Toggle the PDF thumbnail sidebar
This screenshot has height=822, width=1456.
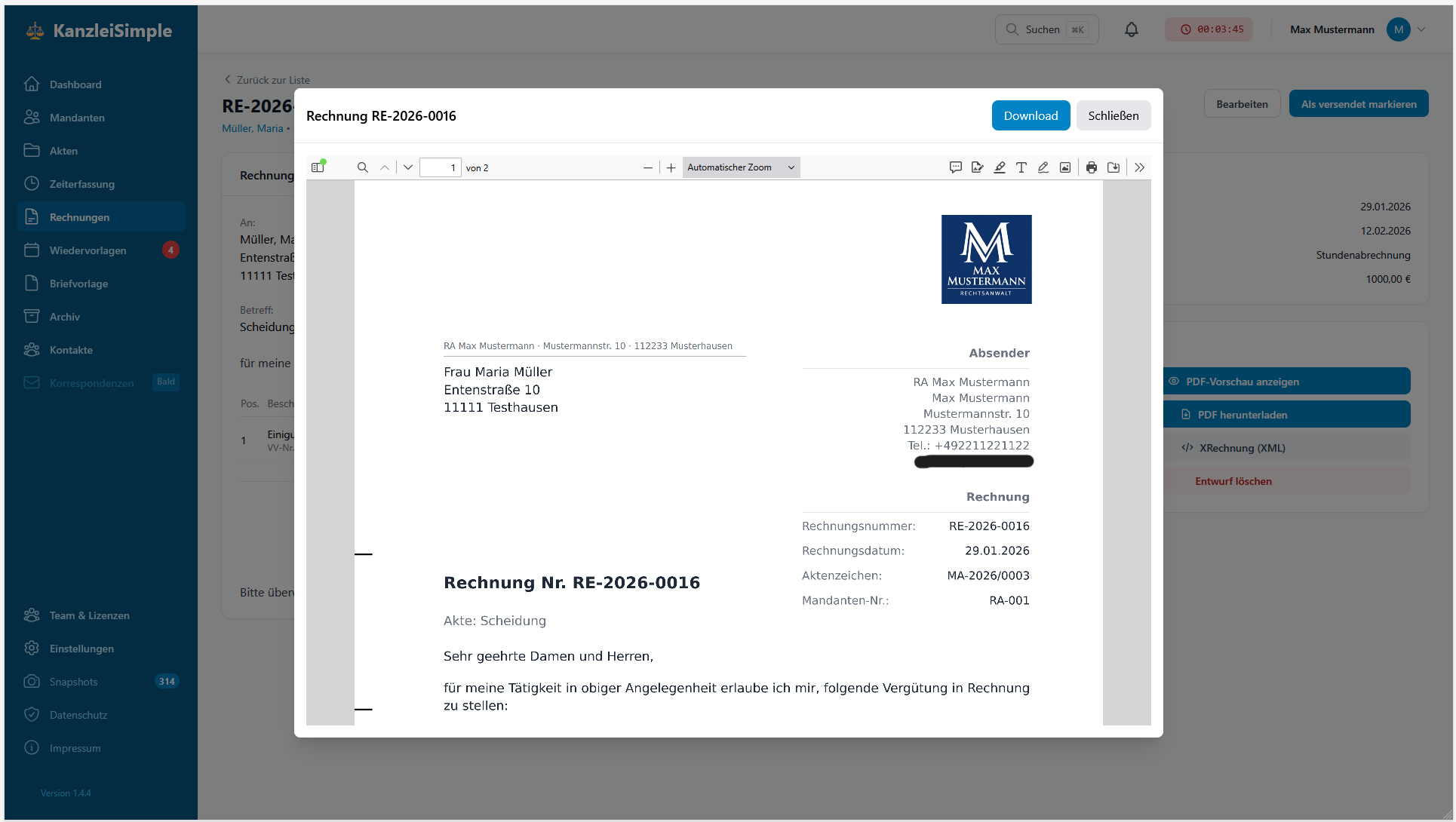[318, 167]
